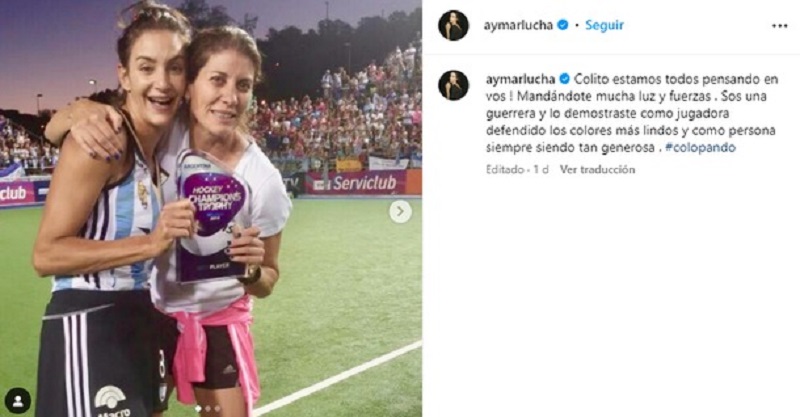800x417 pixels.
Task: Open the header profile avatar of aymarlucha
Action: (x=453, y=25)
